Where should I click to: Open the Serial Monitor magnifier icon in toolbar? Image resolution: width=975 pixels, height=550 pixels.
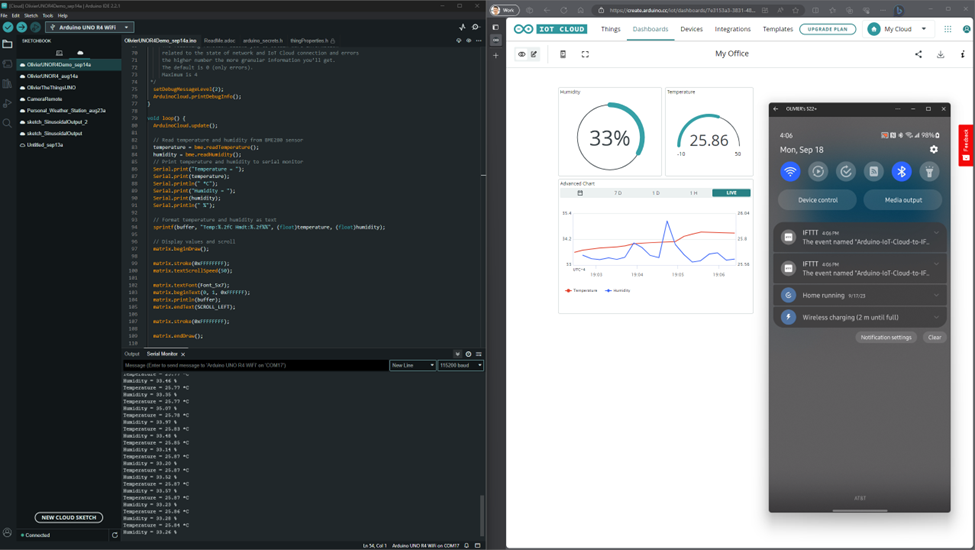476,27
